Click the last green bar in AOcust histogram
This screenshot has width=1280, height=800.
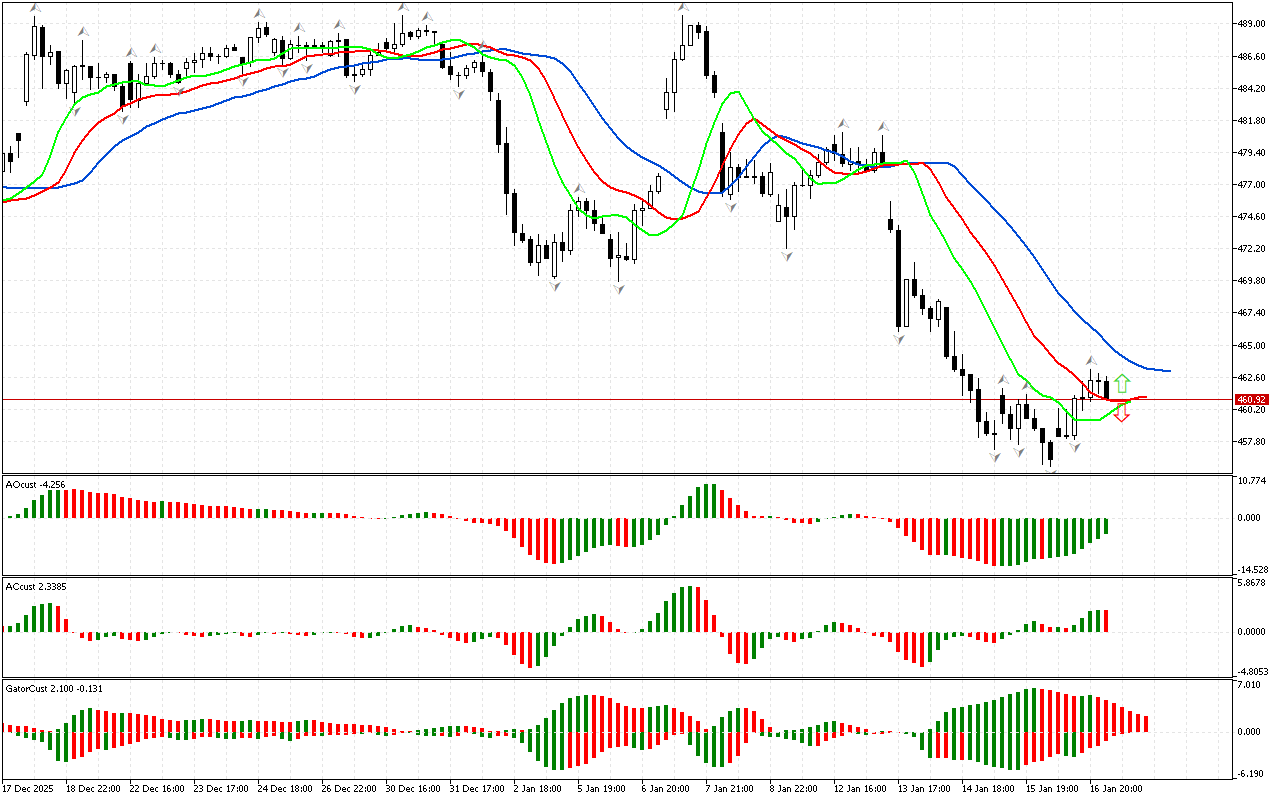1106,527
